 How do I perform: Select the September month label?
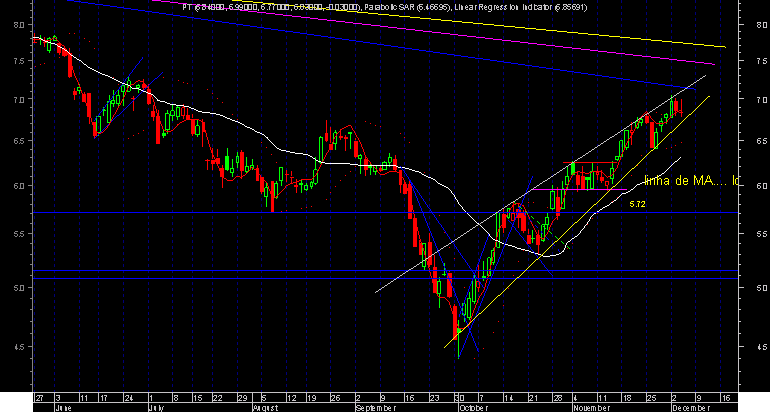coord(375,408)
